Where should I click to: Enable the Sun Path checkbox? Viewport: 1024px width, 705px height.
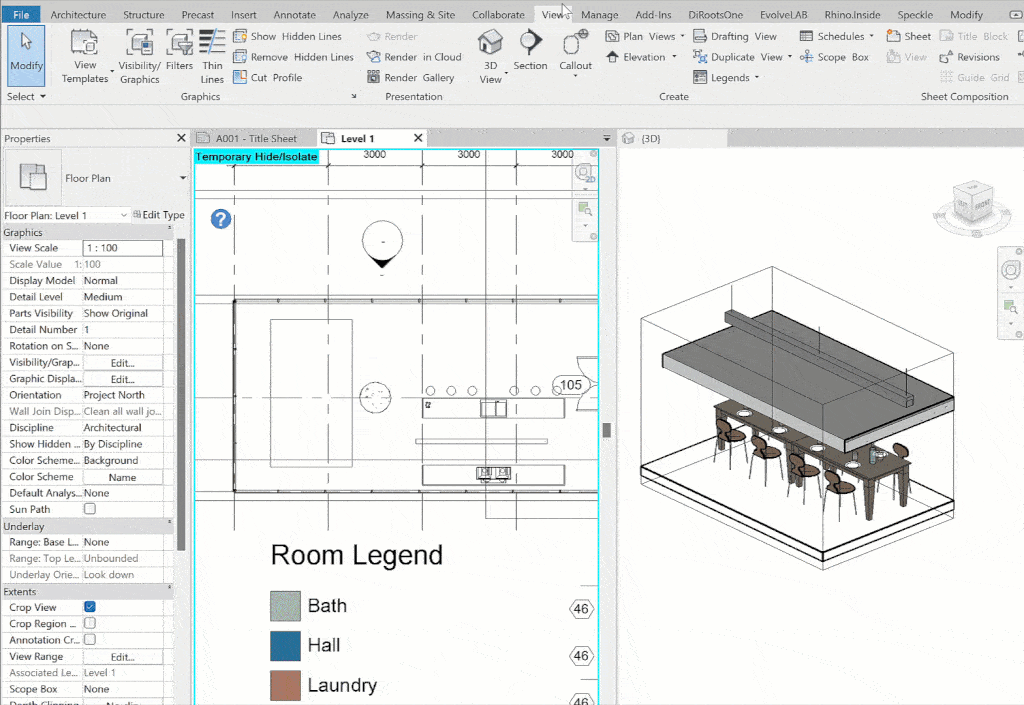[x=90, y=509]
